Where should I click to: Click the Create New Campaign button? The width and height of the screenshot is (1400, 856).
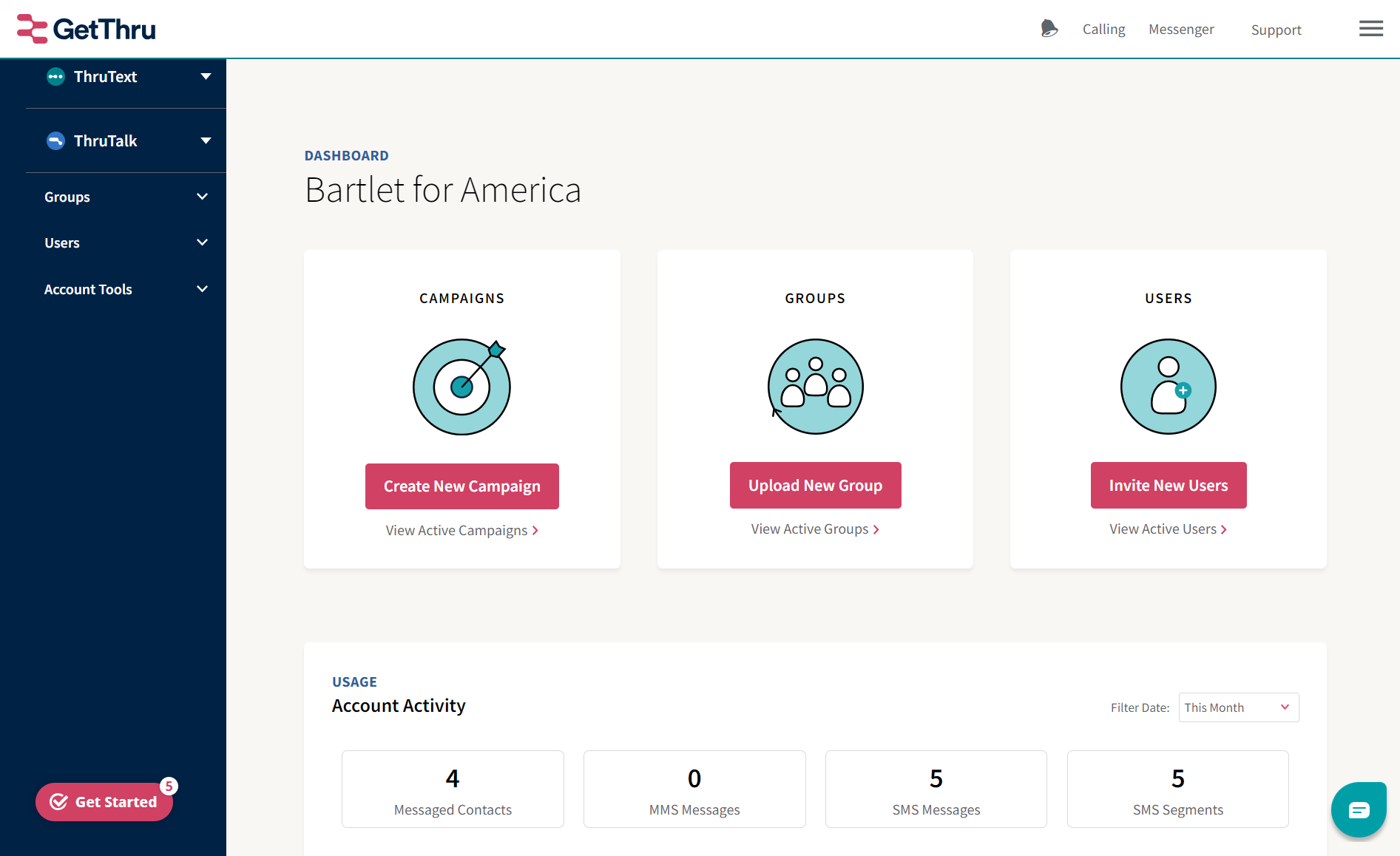461,486
